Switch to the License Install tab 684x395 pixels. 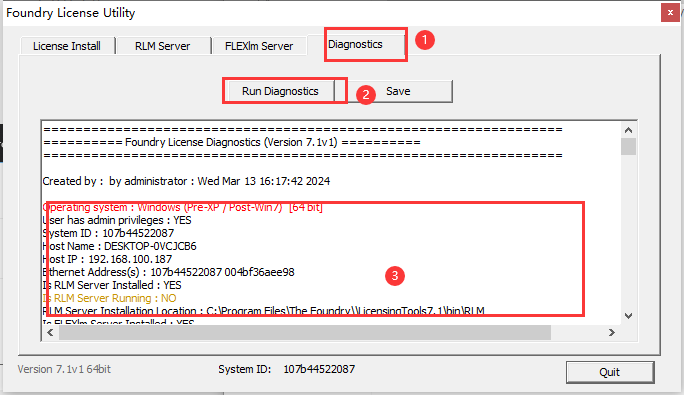67,46
